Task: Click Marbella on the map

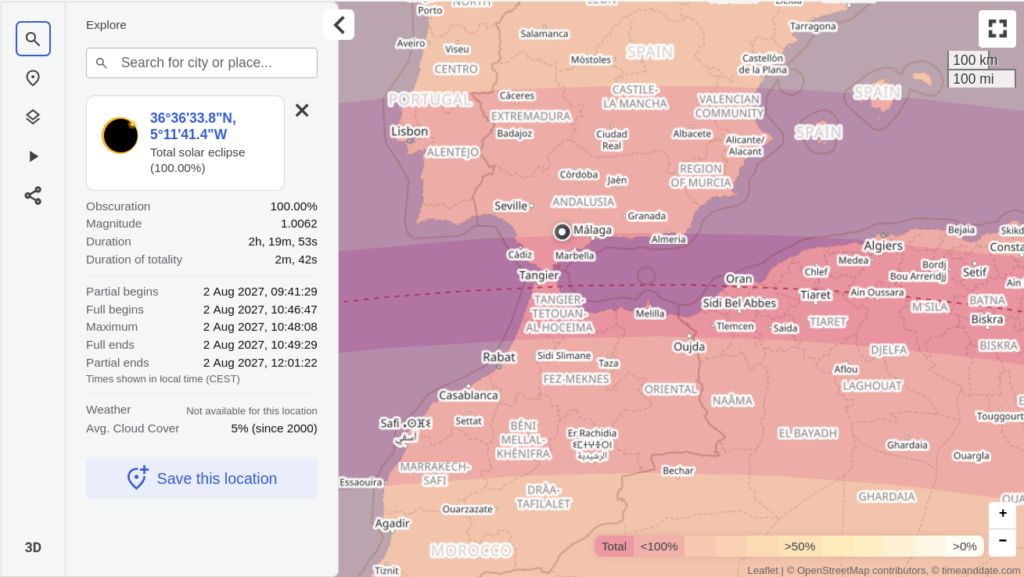Action: point(575,255)
